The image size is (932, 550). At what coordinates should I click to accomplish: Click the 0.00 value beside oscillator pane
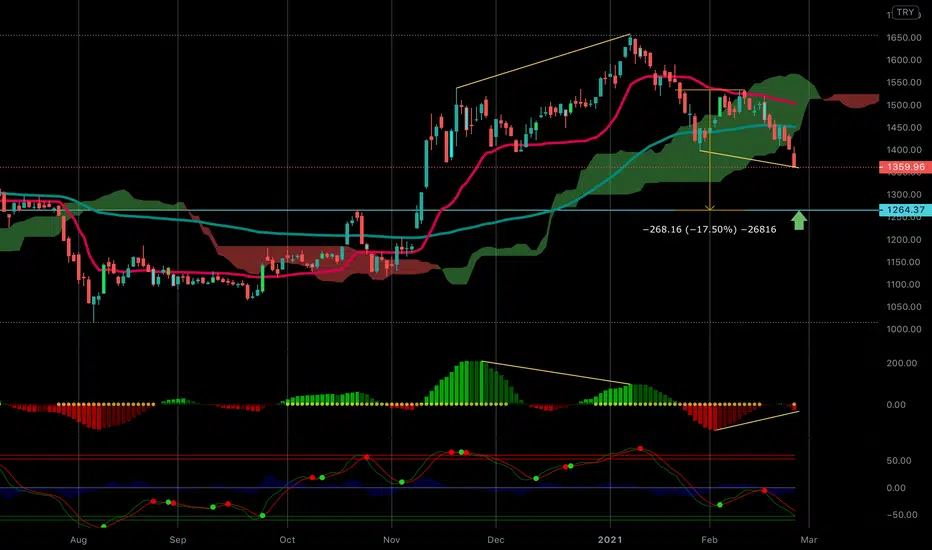[x=896, y=488]
